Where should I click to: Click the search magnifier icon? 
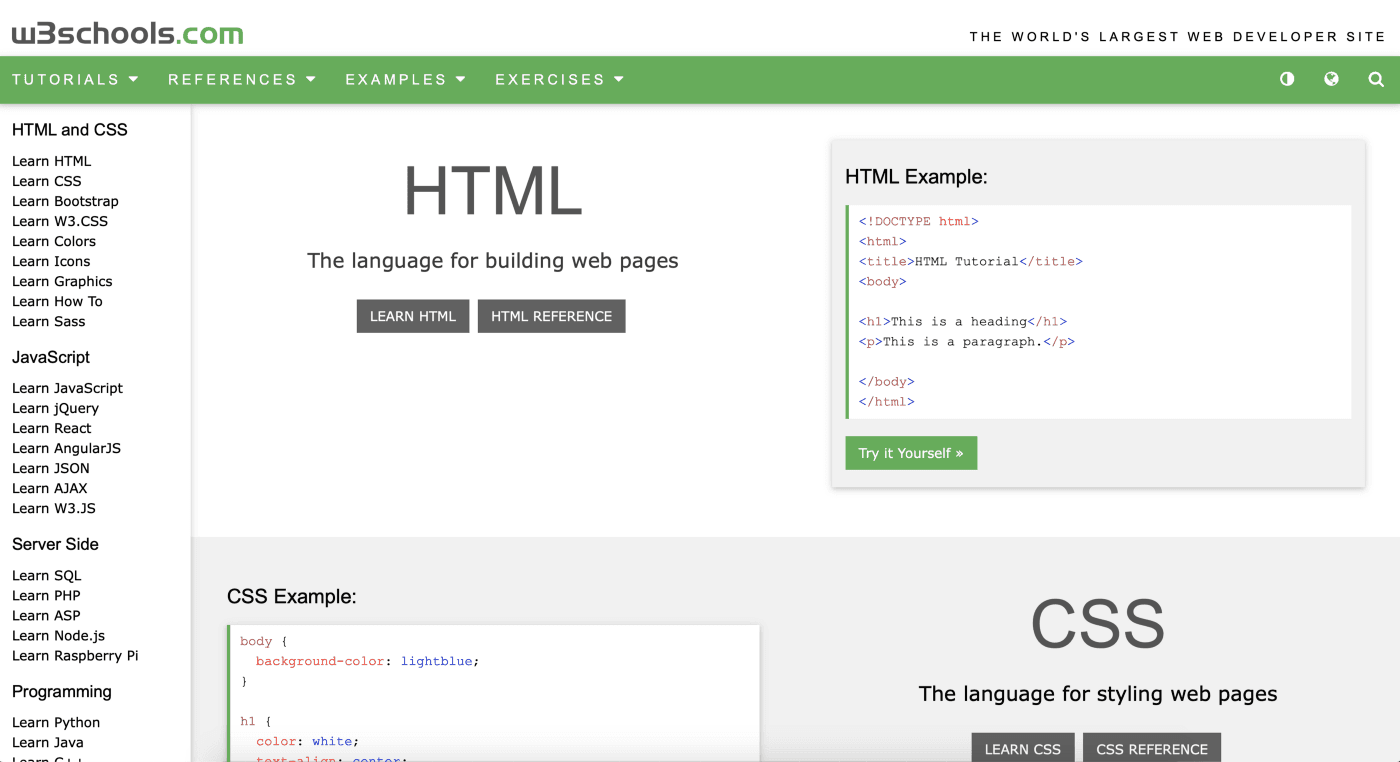pyautogui.click(x=1376, y=79)
